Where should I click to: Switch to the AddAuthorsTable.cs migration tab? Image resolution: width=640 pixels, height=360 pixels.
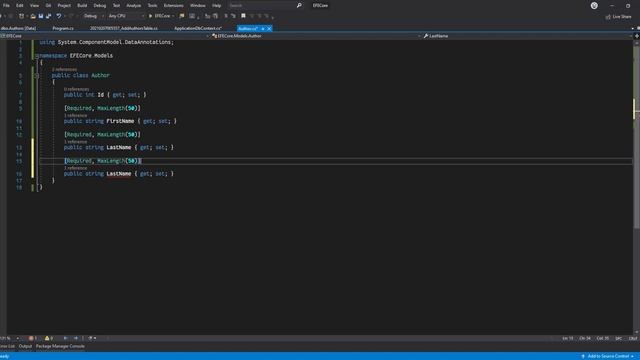point(124,29)
